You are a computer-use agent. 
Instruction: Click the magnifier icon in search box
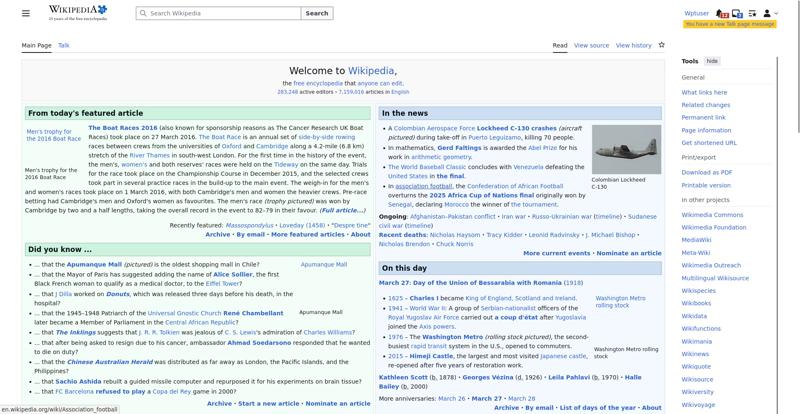[142, 14]
